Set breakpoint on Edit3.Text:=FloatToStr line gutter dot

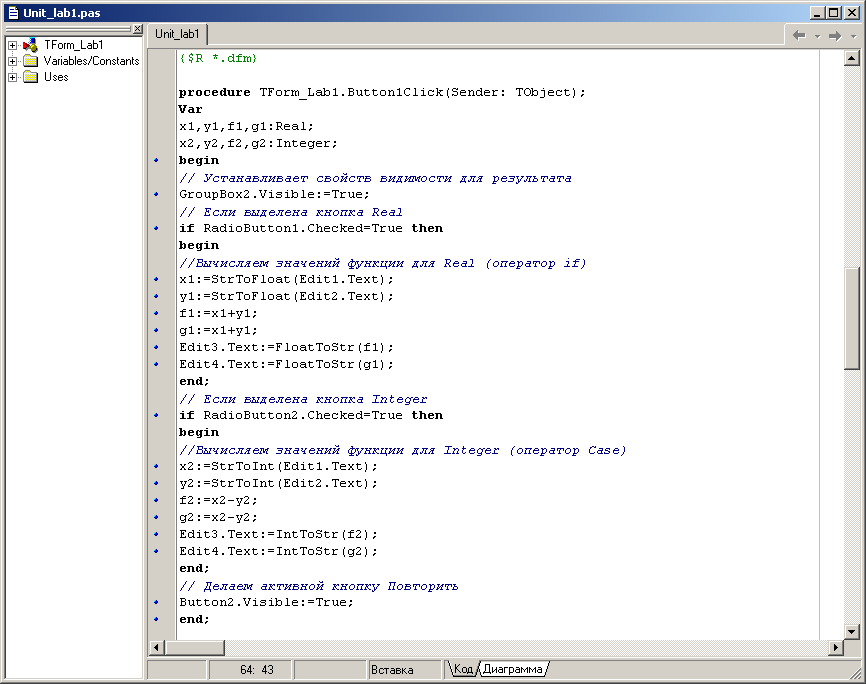coord(156,347)
